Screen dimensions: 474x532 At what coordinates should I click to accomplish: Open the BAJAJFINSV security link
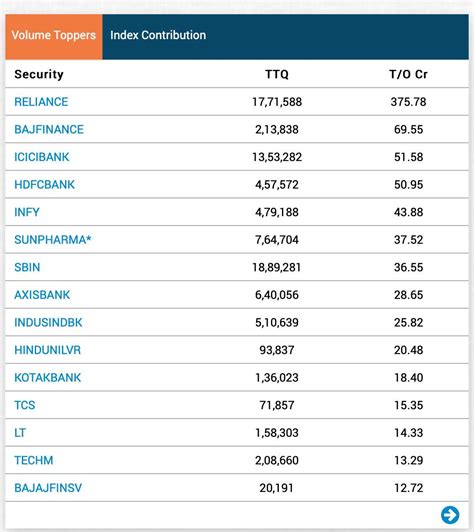point(48,488)
